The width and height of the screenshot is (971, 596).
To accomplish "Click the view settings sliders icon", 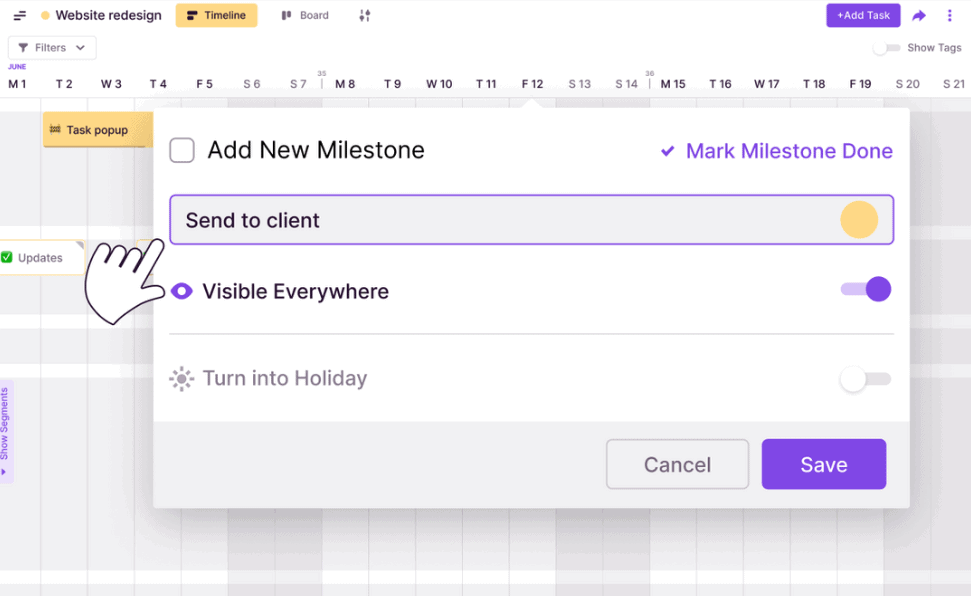I will point(365,16).
